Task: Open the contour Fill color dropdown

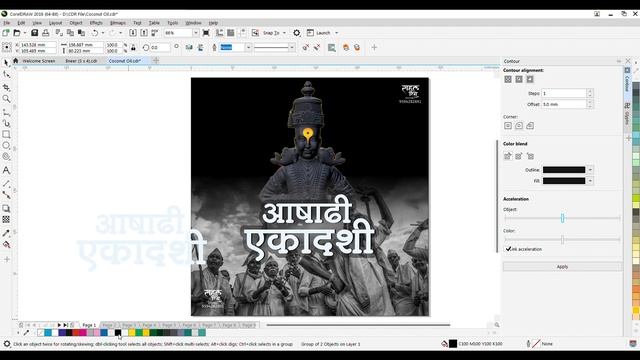Action: click(x=590, y=181)
